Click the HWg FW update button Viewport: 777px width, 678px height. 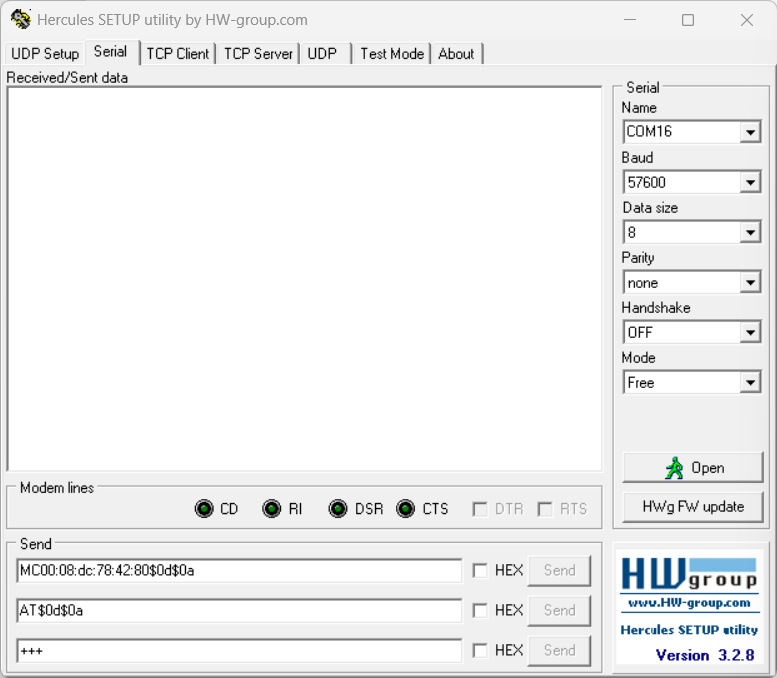[x=693, y=507]
